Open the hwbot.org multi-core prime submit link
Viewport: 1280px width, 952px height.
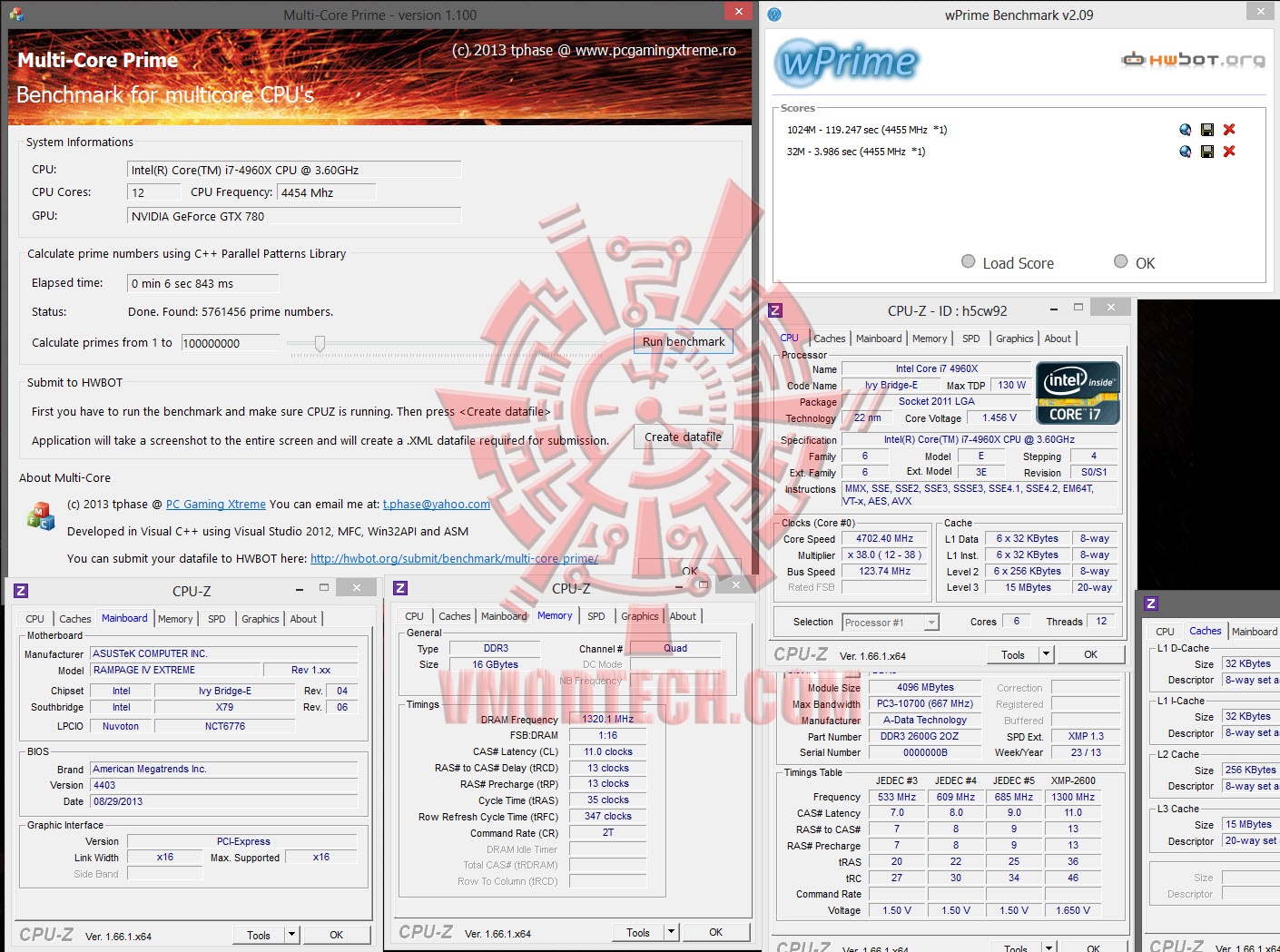[454, 559]
